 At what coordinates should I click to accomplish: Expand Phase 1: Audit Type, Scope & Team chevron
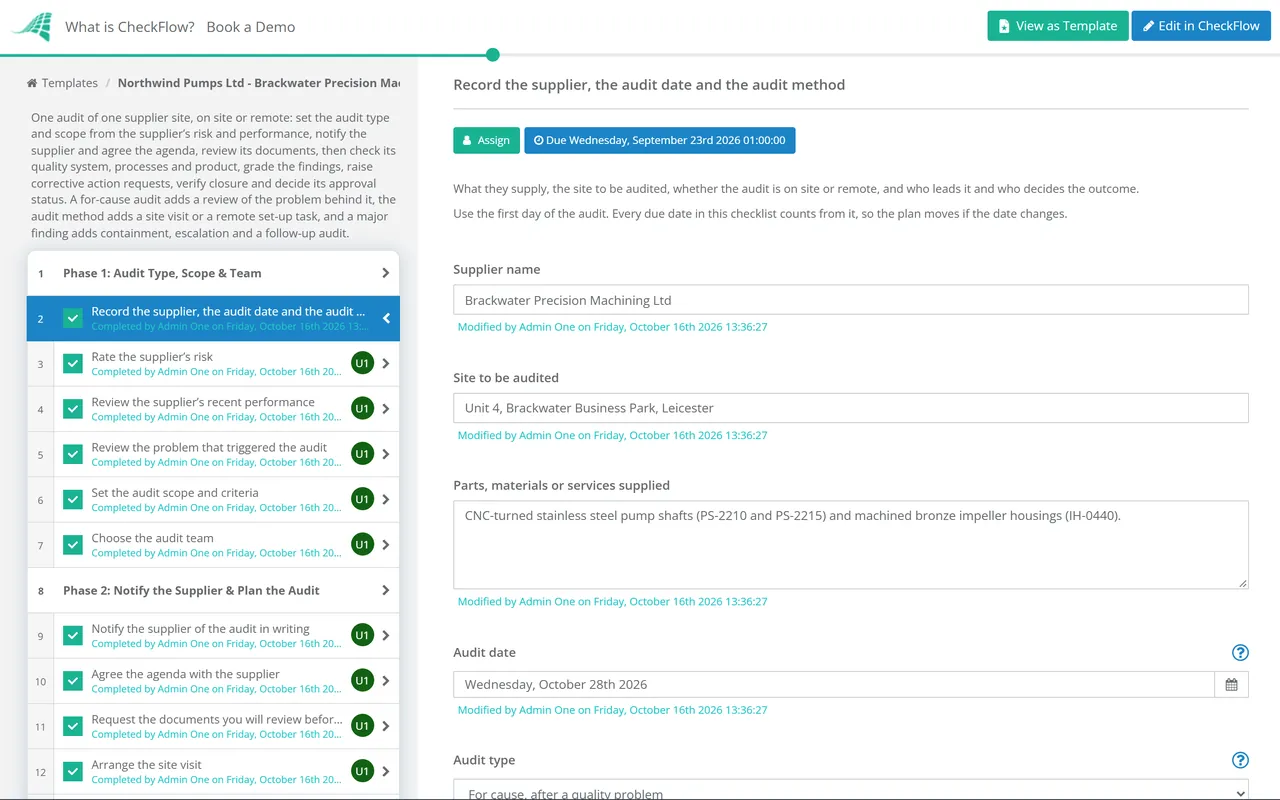[386, 273]
